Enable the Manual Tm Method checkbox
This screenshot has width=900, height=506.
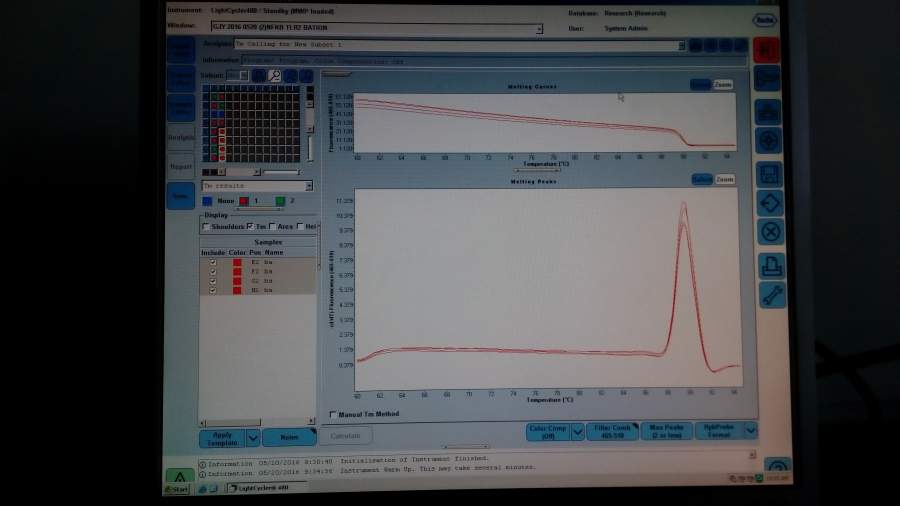coord(333,414)
